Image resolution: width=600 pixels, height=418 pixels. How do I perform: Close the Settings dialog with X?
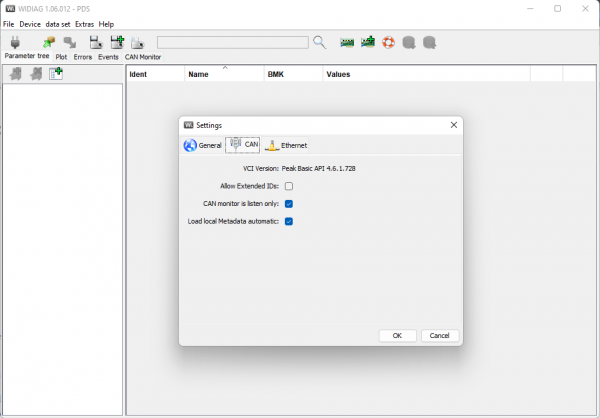click(x=453, y=125)
